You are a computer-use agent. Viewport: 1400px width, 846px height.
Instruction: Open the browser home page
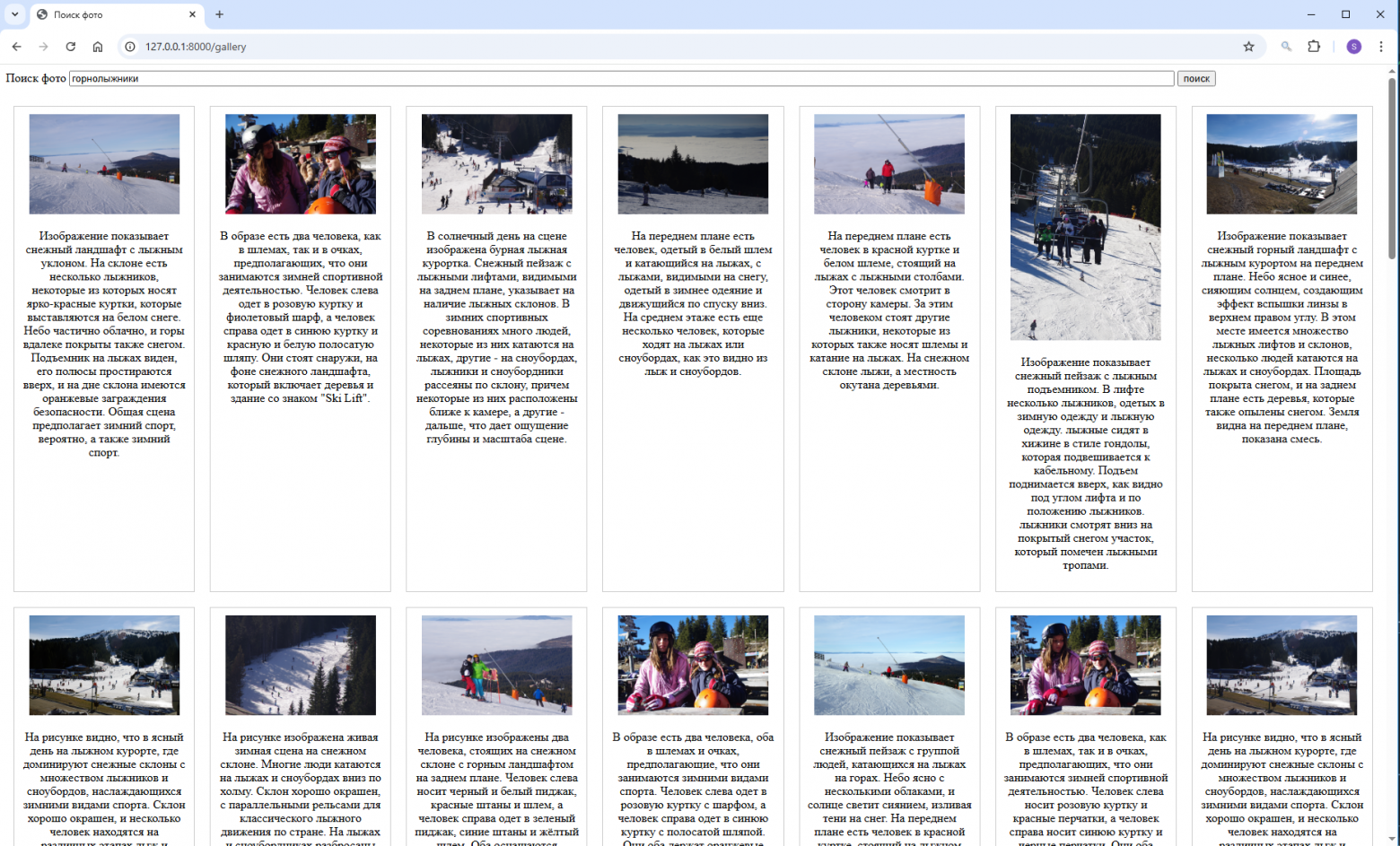pyautogui.click(x=98, y=47)
